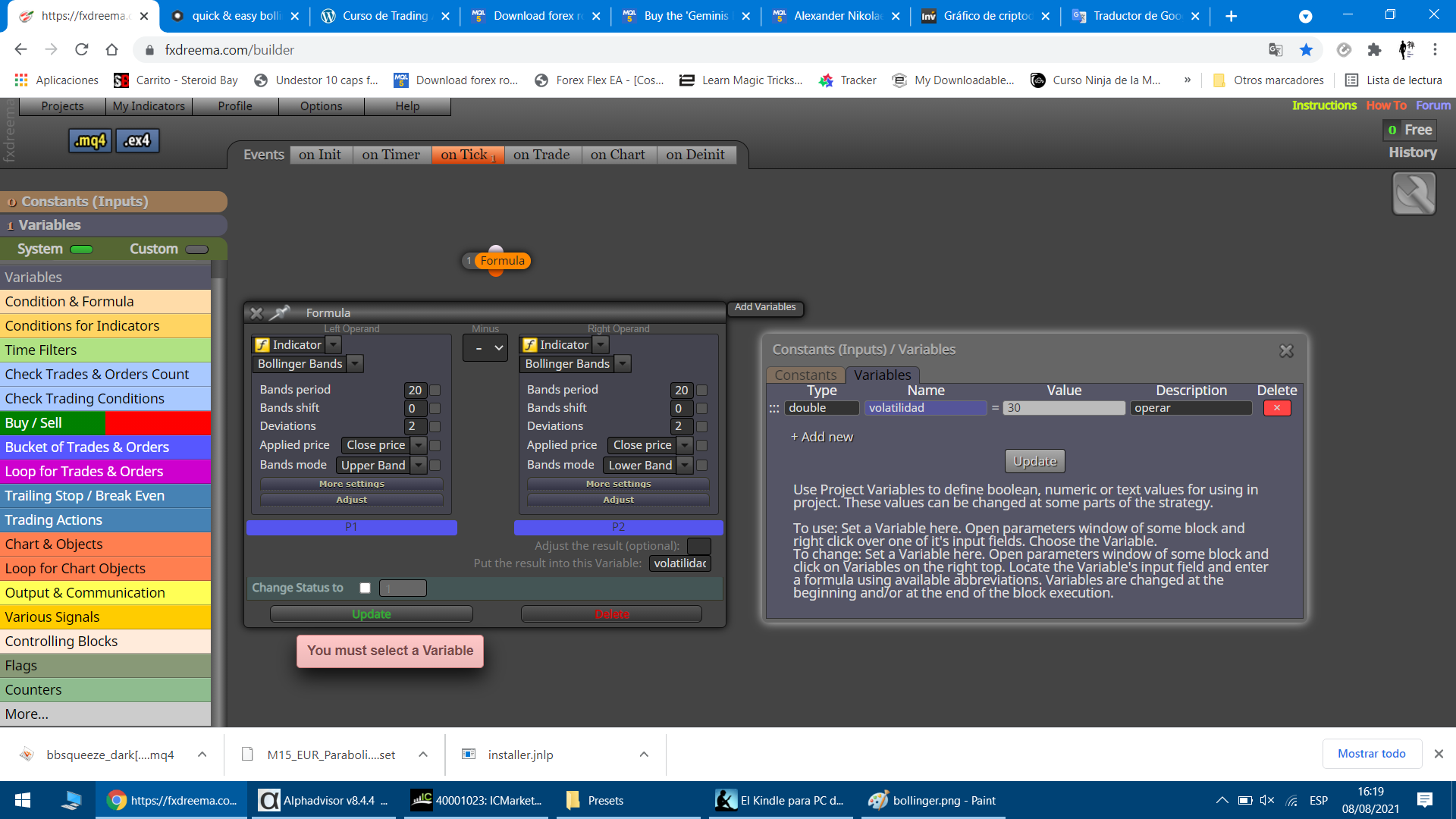This screenshot has height=819, width=1456.
Task: Toggle the Custom variables switch
Action: 196,249
